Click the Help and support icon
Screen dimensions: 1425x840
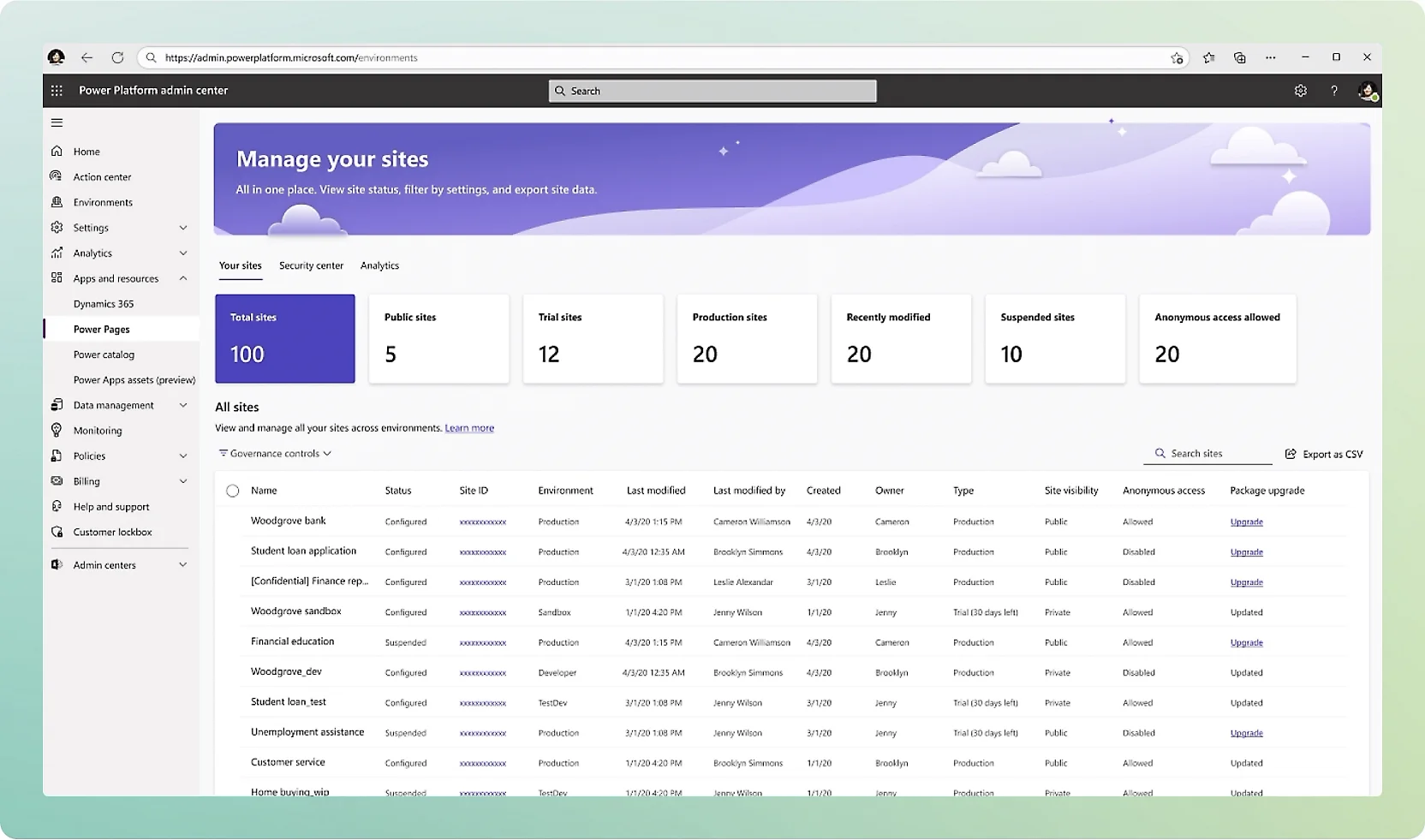click(57, 506)
